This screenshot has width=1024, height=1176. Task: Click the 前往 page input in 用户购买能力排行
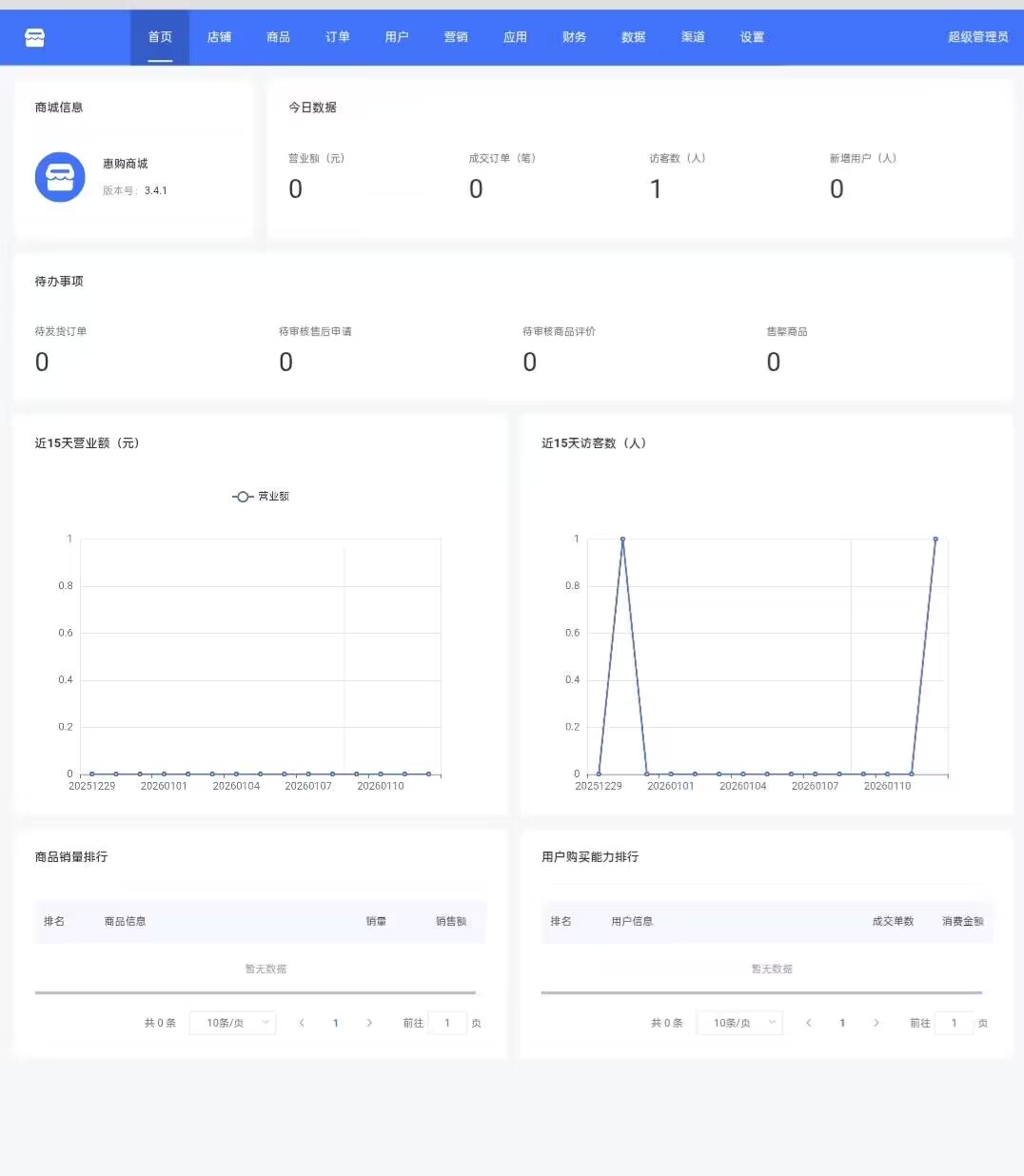point(954,1023)
